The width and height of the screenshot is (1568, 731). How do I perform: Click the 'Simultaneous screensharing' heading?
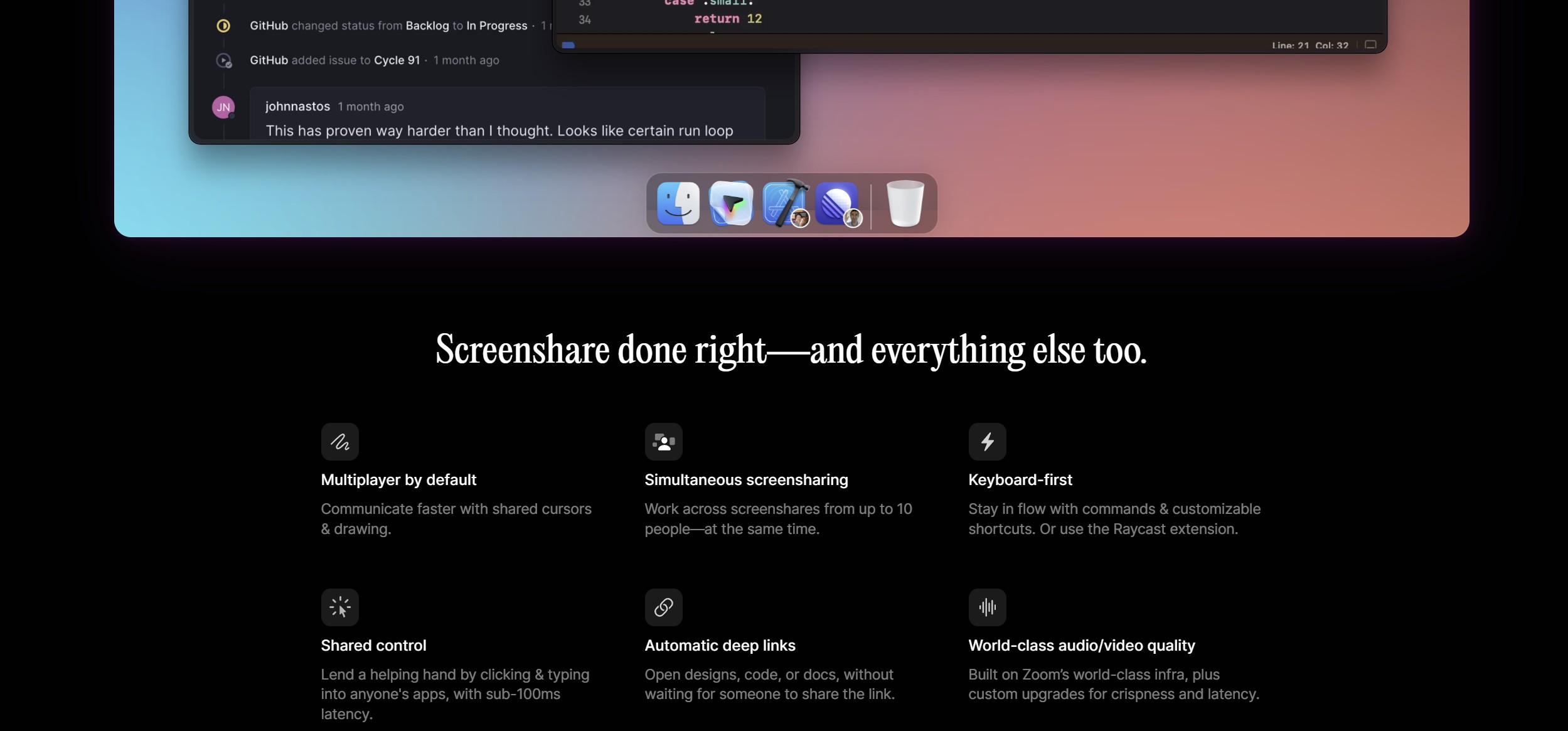pyautogui.click(x=746, y=480)
